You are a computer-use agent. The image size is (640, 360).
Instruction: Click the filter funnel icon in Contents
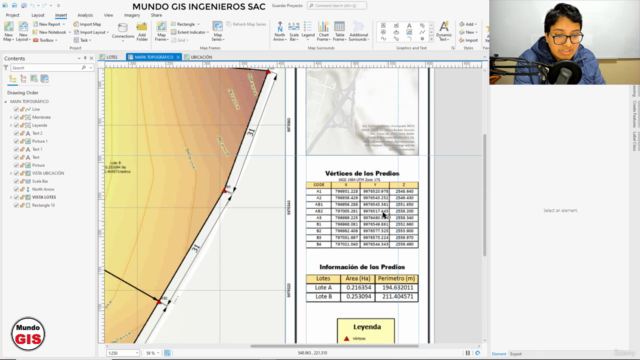point(6,68)
